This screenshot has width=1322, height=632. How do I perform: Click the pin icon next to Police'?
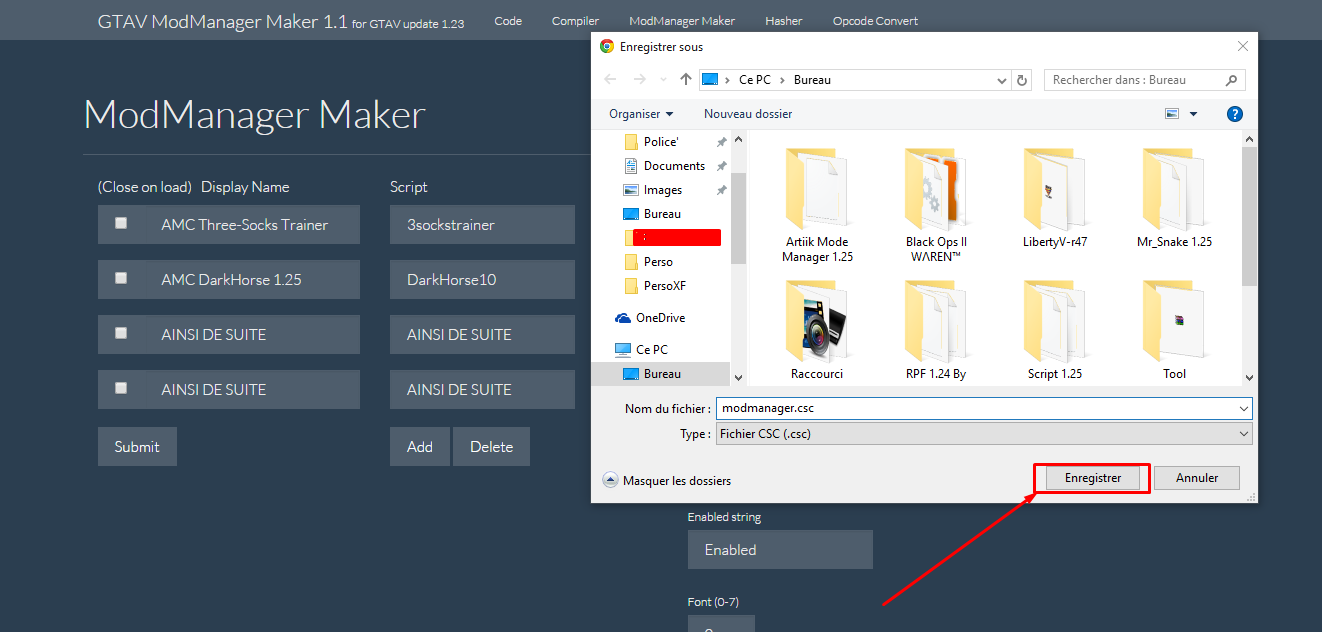point(721,142)
